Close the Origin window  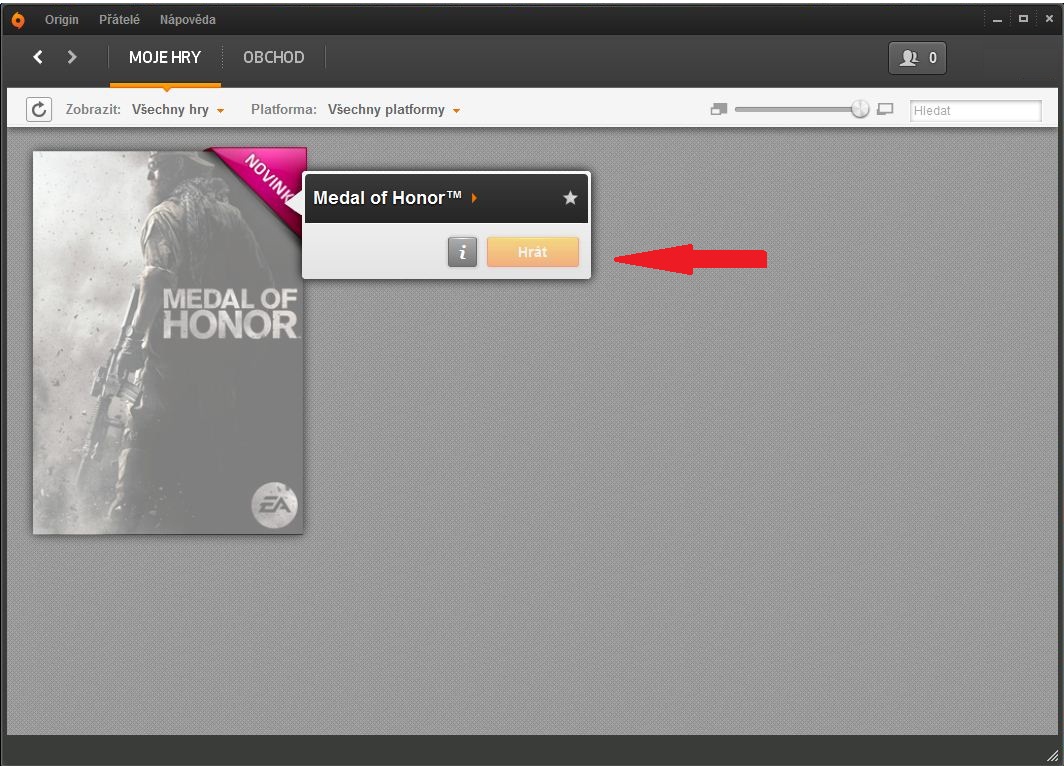click(1049, 19)
